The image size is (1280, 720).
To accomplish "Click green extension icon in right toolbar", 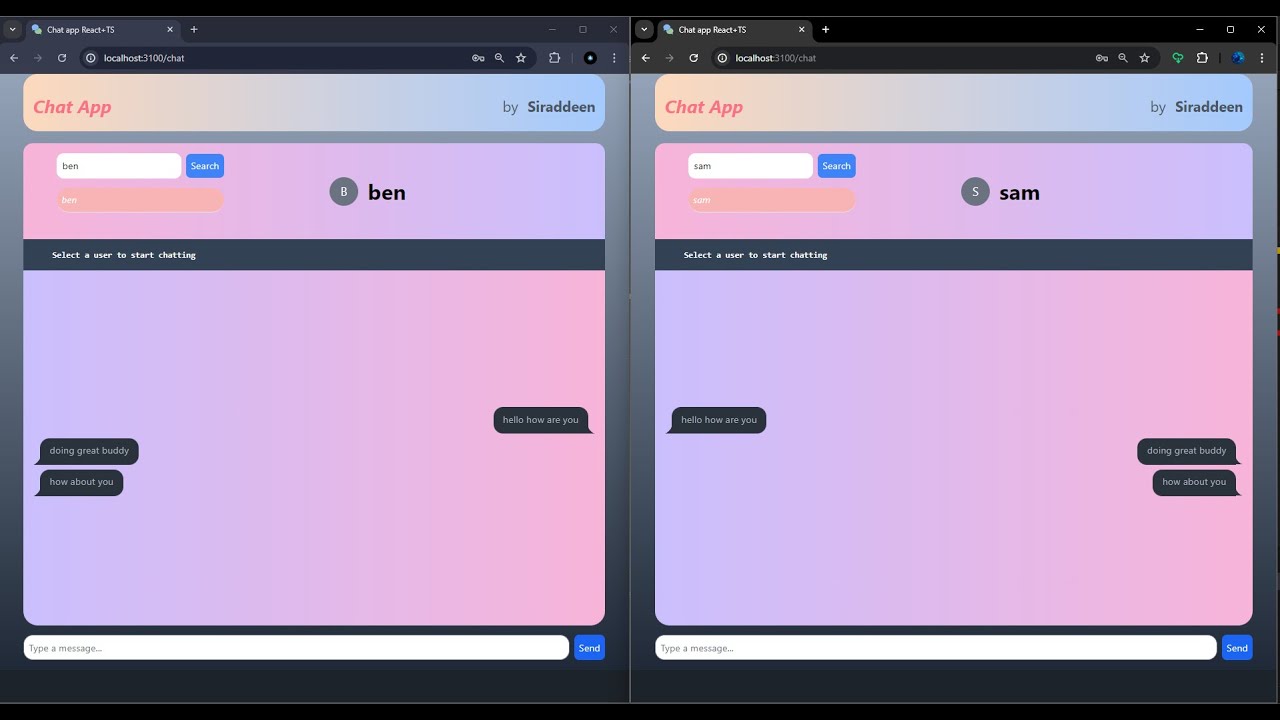I will (1178, 58).
